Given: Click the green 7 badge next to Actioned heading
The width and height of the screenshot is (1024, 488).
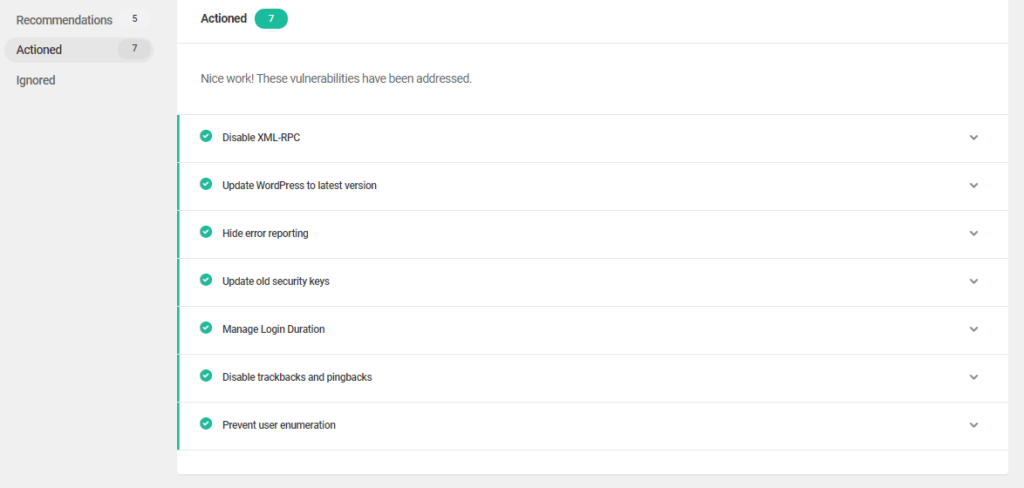Looking at the screenshot, I should pyautogui.click(x=271, y=19).
